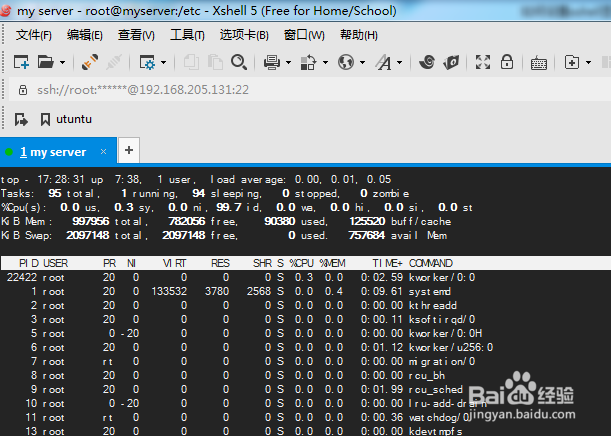611x436 pixels.
Task: Click the migration/0 command text
Action: tap(442, 362)
